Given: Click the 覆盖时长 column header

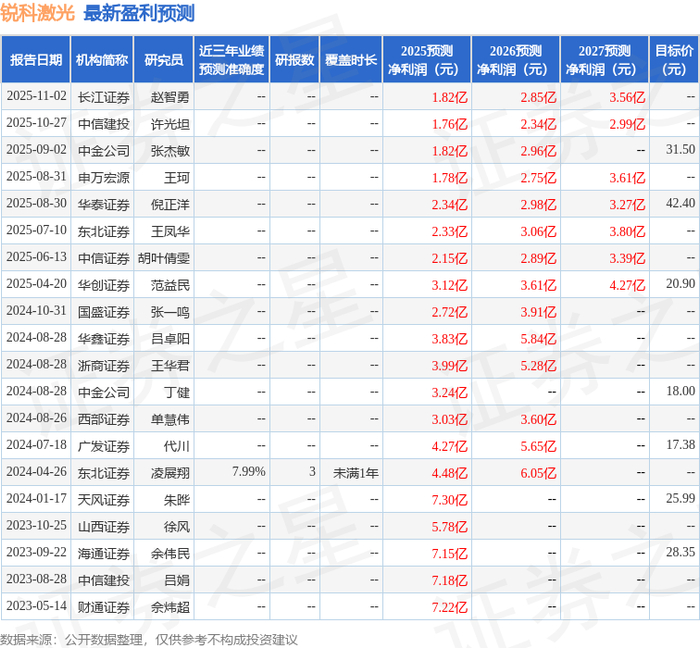Looking at the screenshot, I should (351, 60).
